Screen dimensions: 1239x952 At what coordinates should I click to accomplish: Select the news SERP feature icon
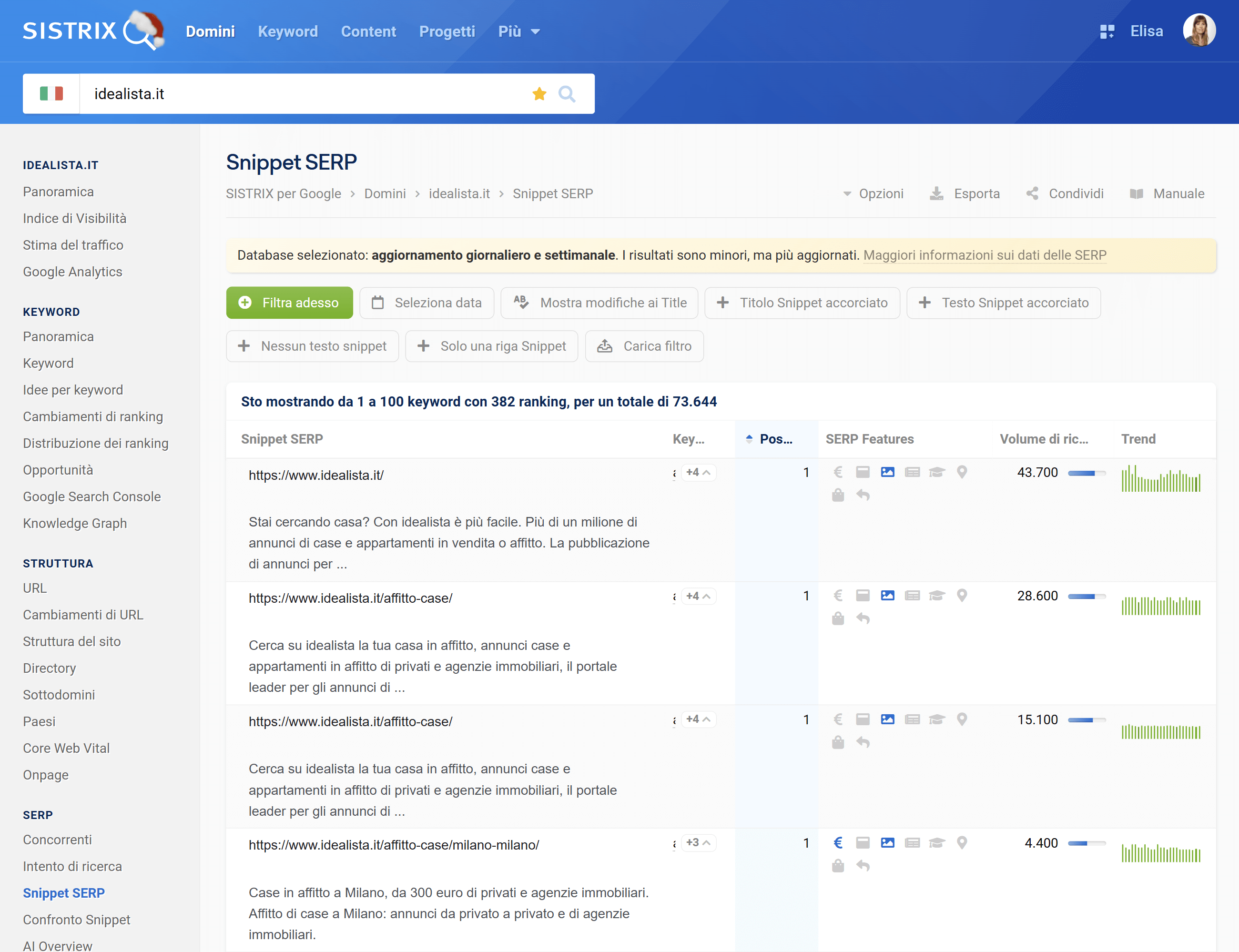(912, 472)
